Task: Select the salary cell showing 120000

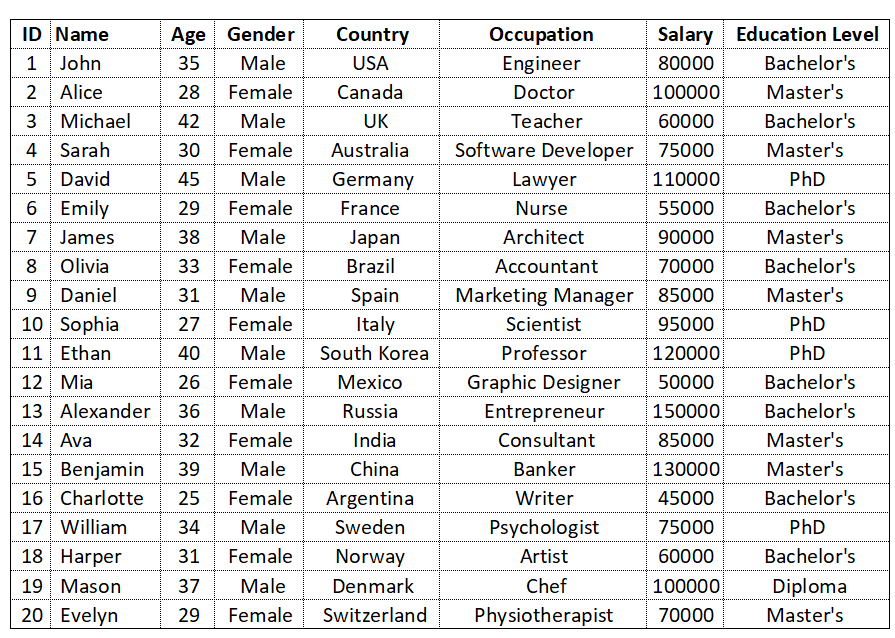Action: click(685, 353)
